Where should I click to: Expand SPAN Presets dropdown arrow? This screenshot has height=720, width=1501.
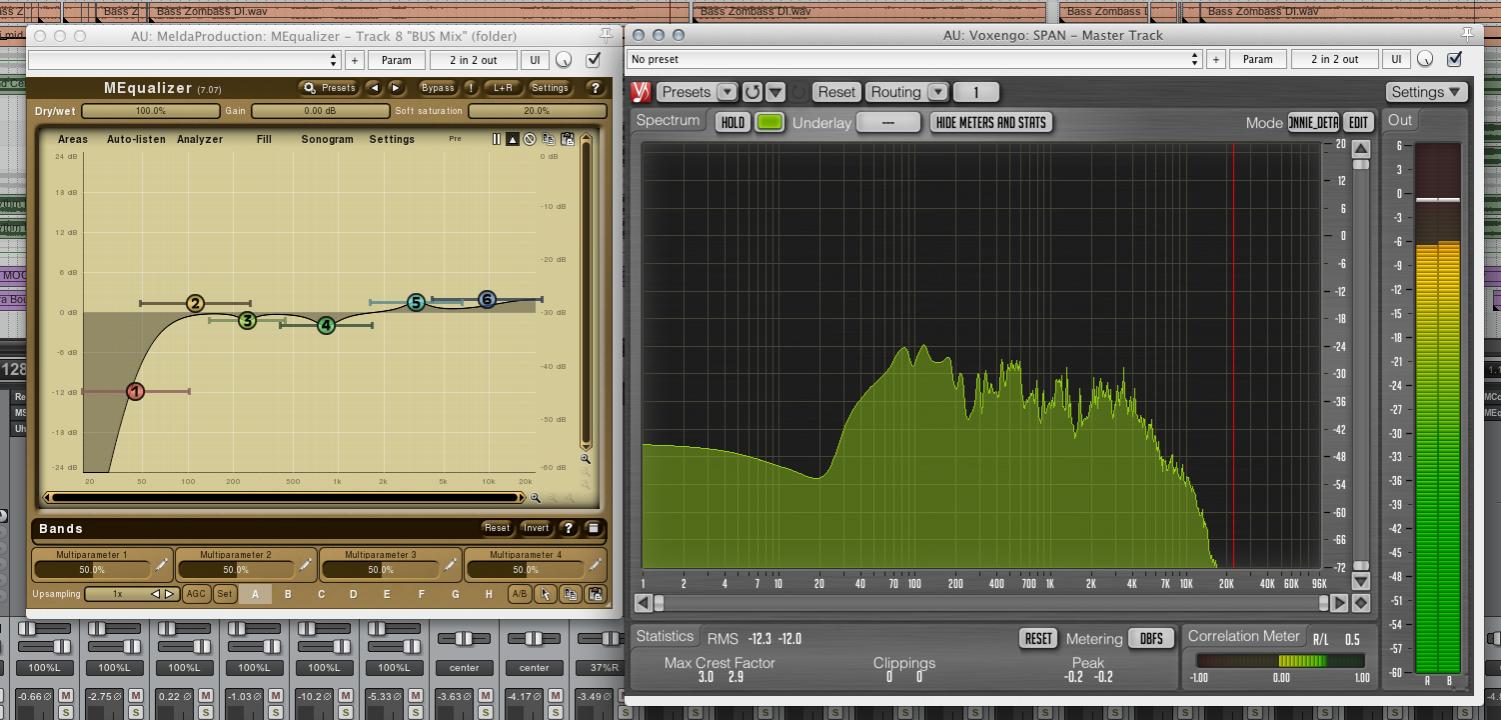(727, 92)
